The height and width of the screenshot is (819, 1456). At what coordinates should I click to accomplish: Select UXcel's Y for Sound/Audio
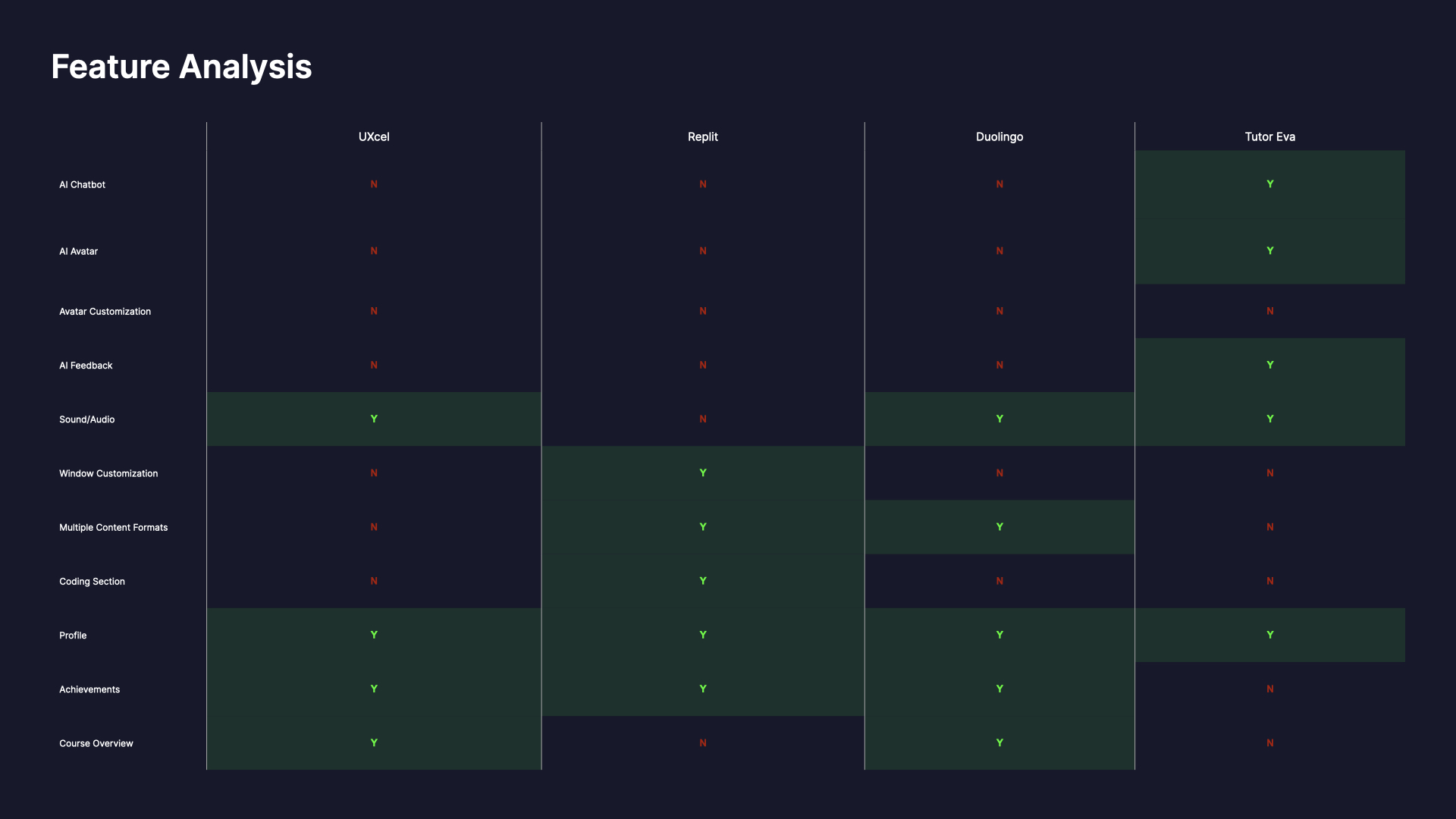(x=374, y=419)
